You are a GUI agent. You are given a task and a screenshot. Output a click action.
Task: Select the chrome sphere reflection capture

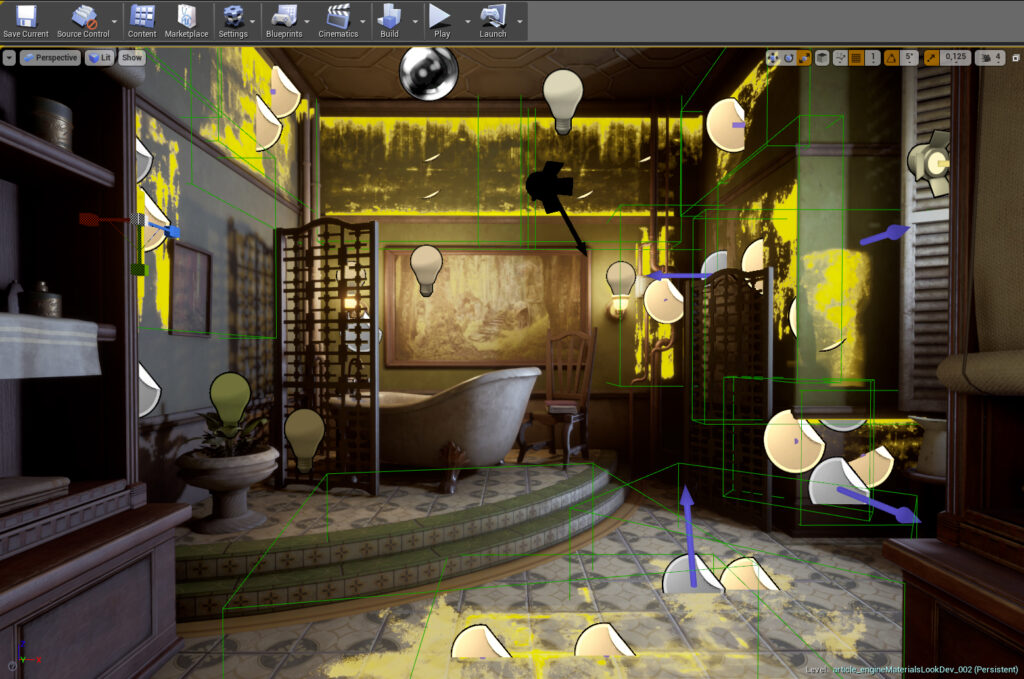(x=428, y=72)
